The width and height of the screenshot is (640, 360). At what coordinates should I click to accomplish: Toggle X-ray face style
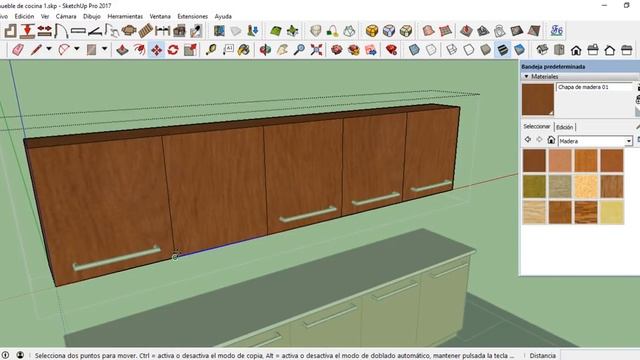click(414, 50)
